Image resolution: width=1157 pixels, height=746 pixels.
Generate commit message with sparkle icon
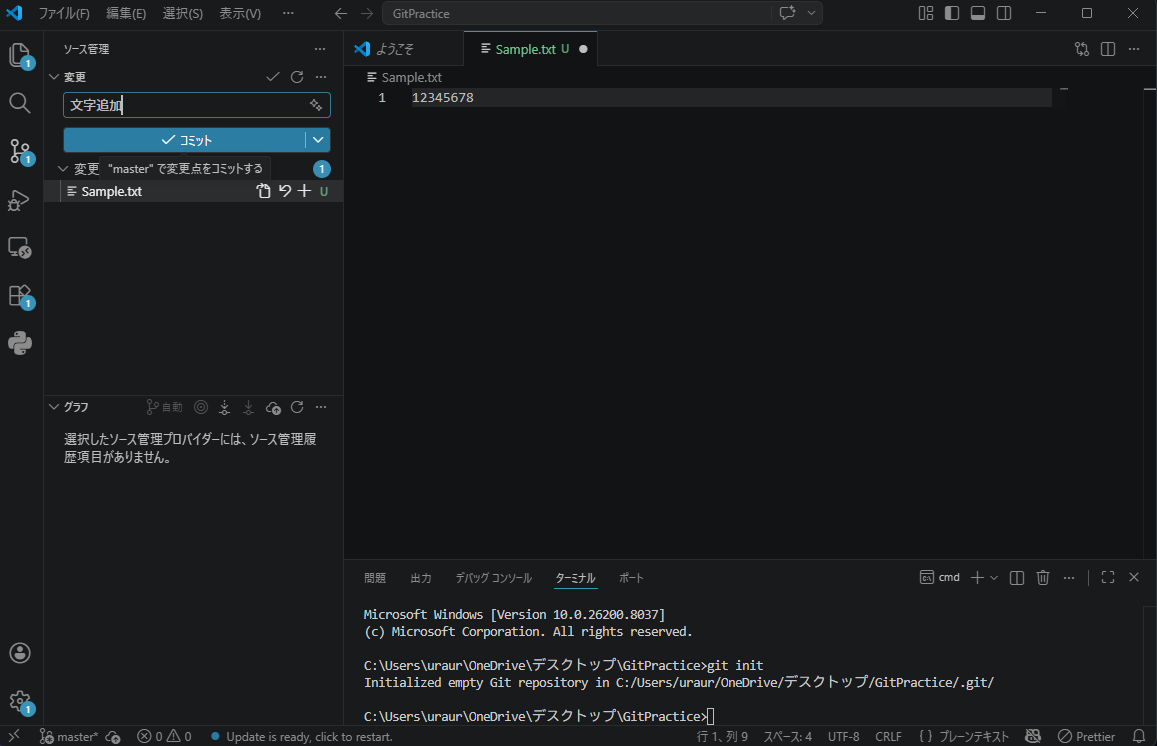(x=316, y=105)
